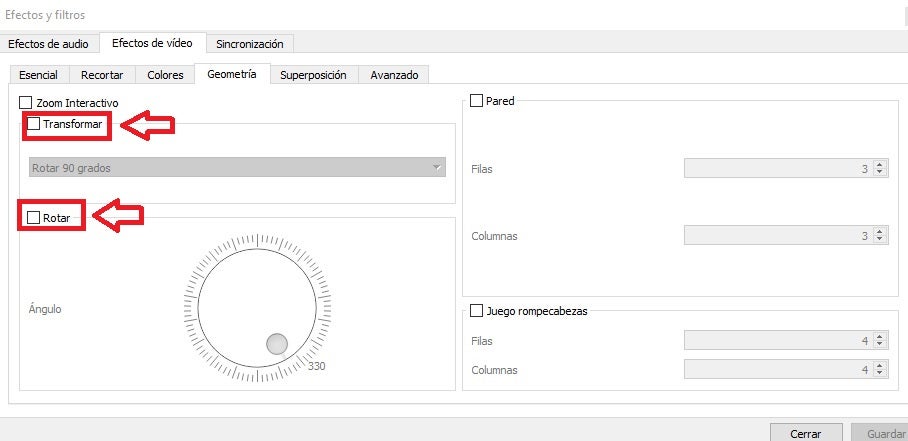
Task: Click the Juego rompecabezas Filas field
Action: click(x=777, y=341)
